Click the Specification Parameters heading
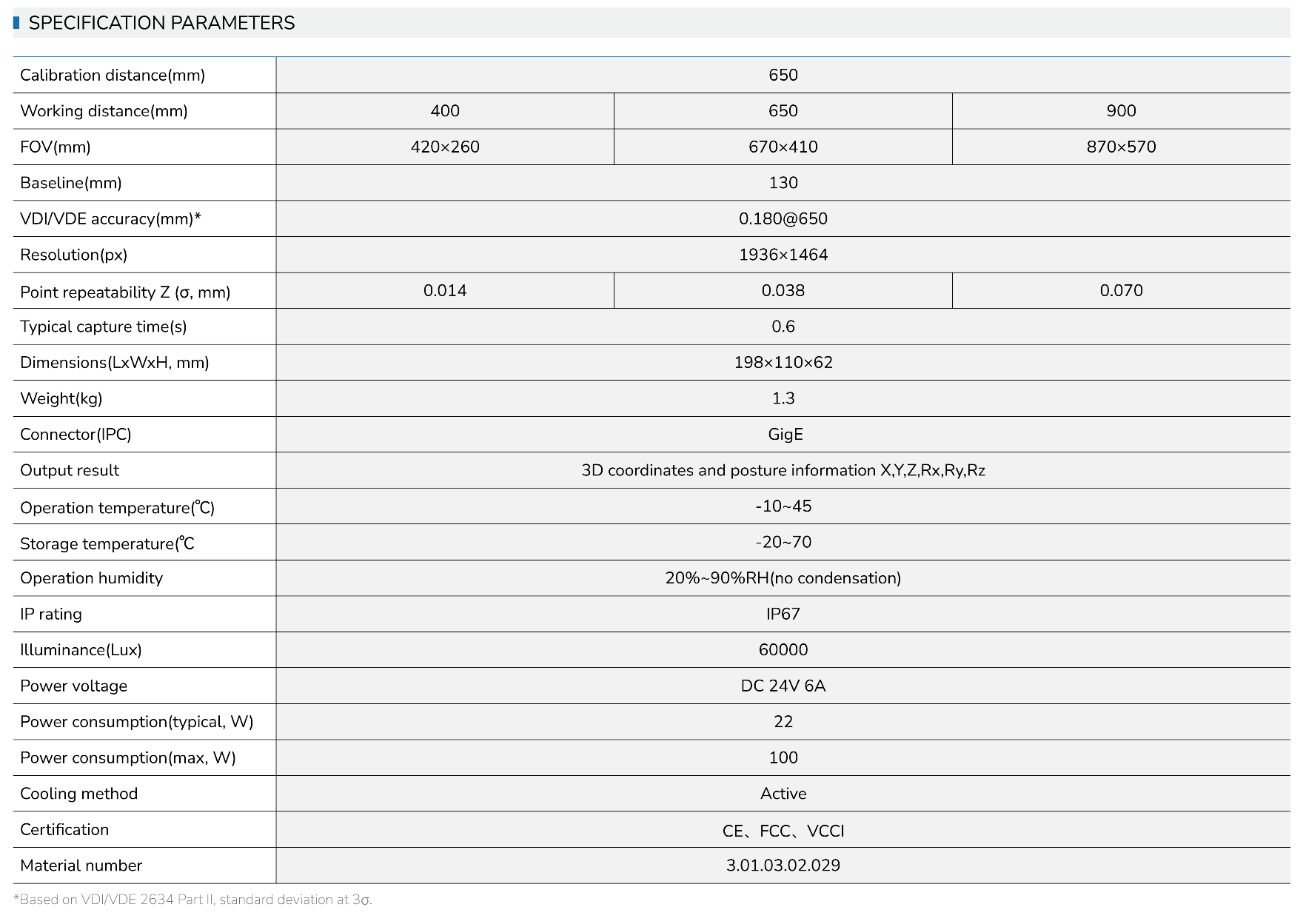The width and height of the screenshot is (1303, 924). point(161,23)
